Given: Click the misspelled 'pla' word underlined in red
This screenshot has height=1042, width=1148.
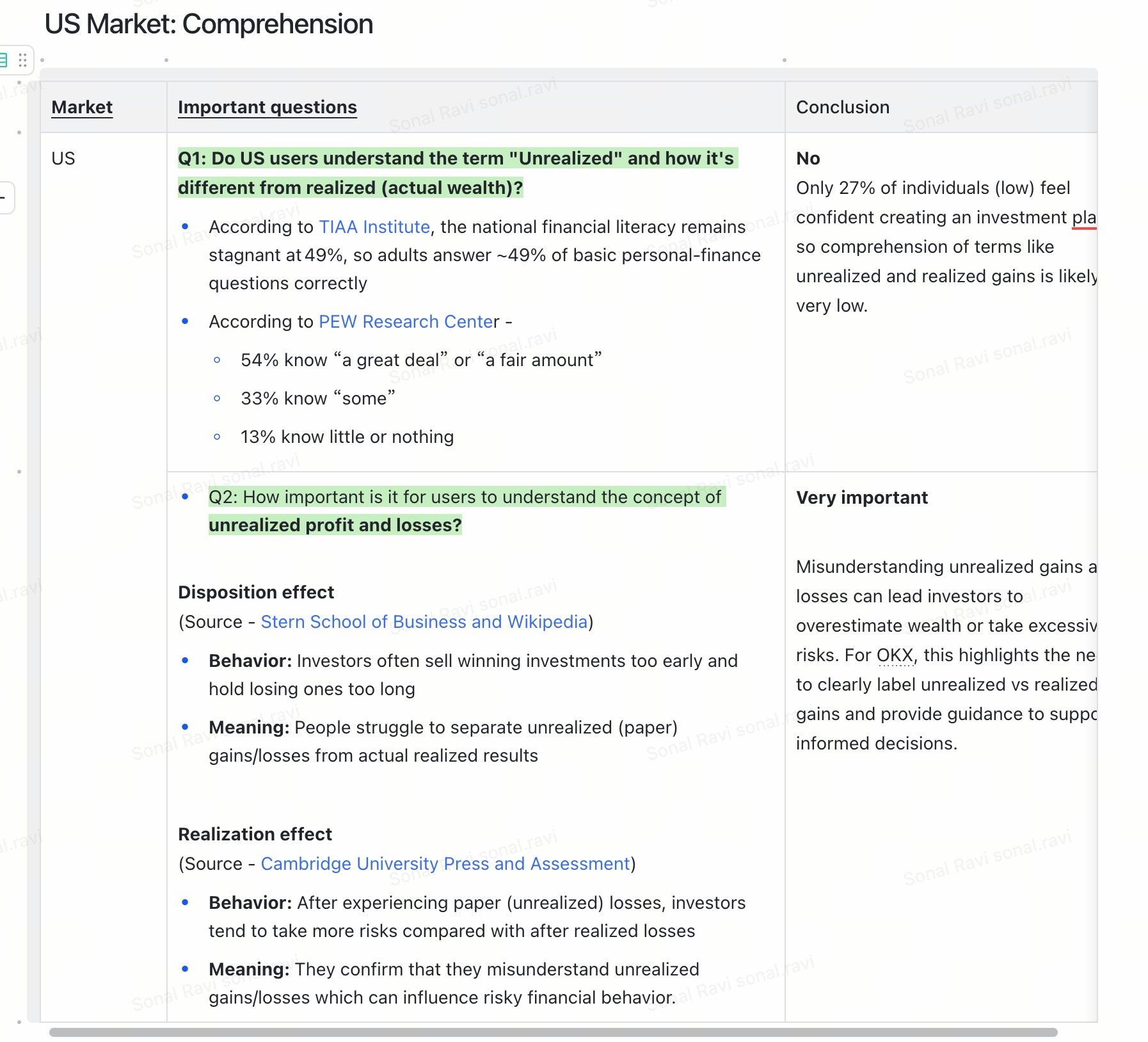Looking at the screenshot, I should 1084,217.
